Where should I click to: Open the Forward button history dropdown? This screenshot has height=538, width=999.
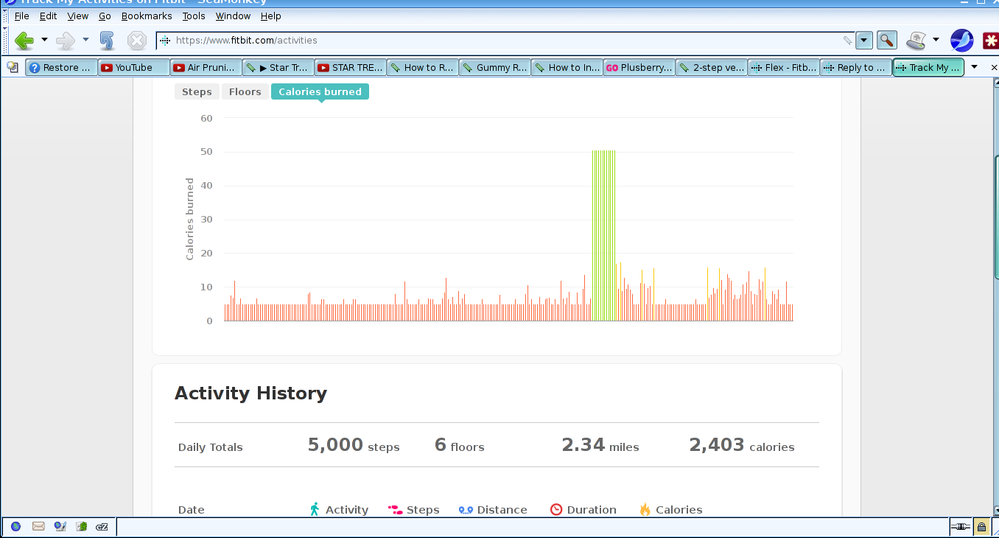tap(85, 40)
